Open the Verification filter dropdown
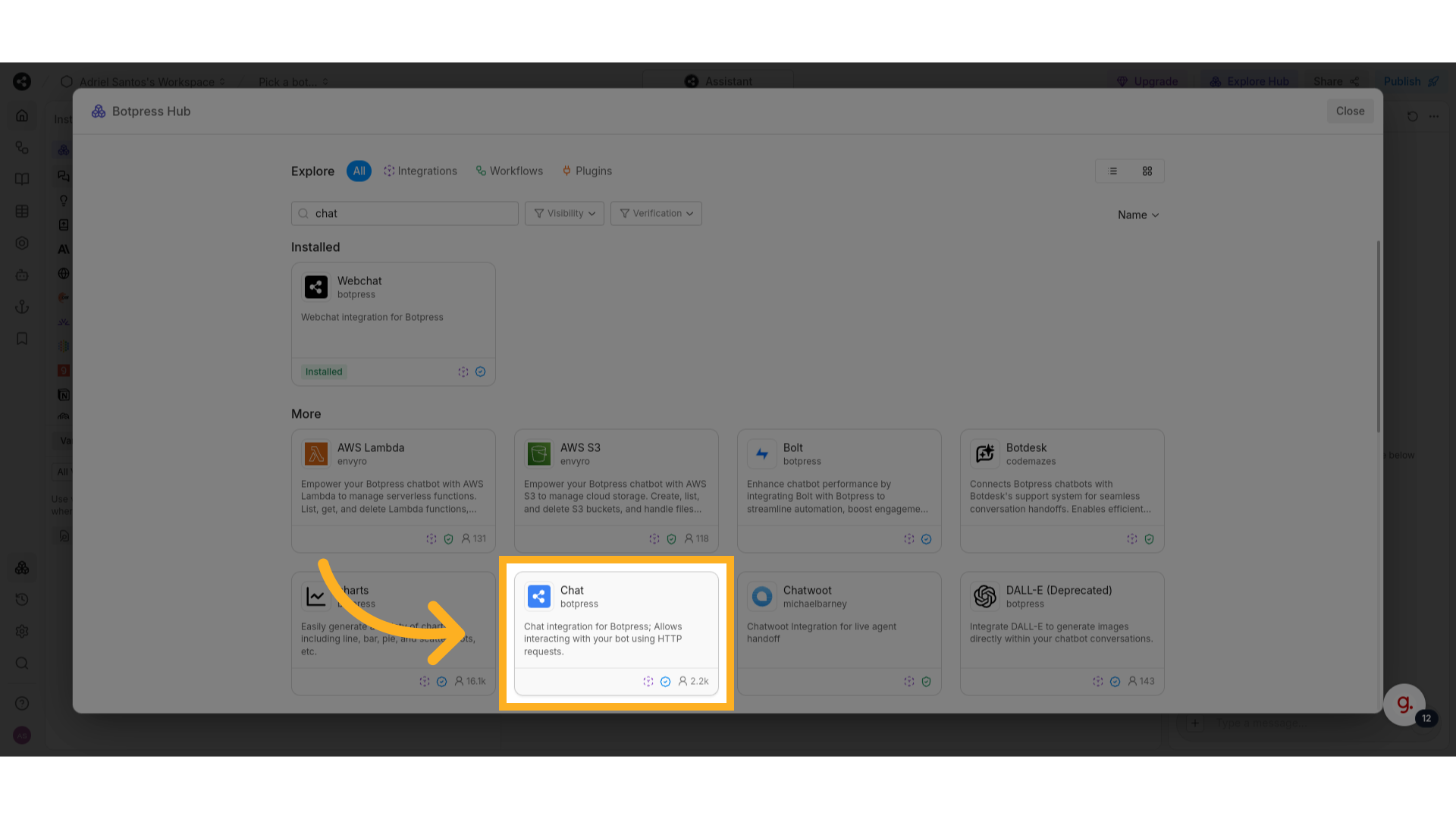 656,213
